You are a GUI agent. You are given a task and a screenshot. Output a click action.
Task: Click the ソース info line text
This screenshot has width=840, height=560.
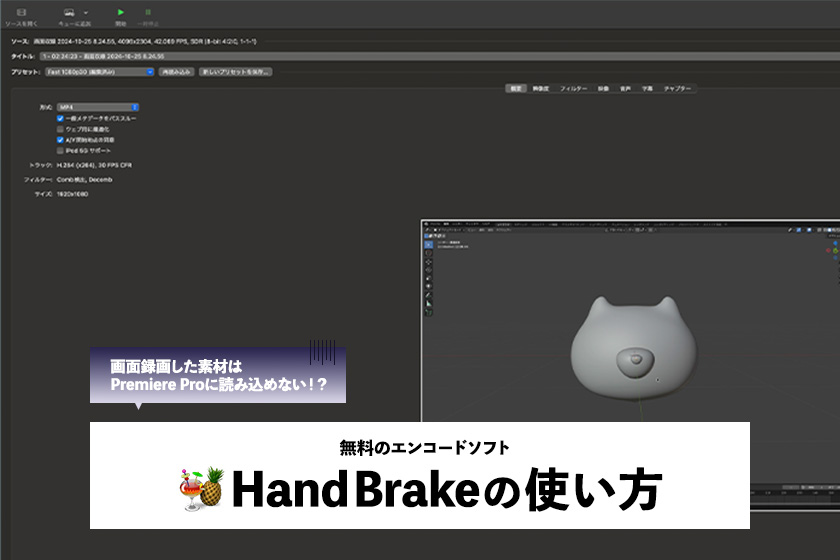pos(145,41)
